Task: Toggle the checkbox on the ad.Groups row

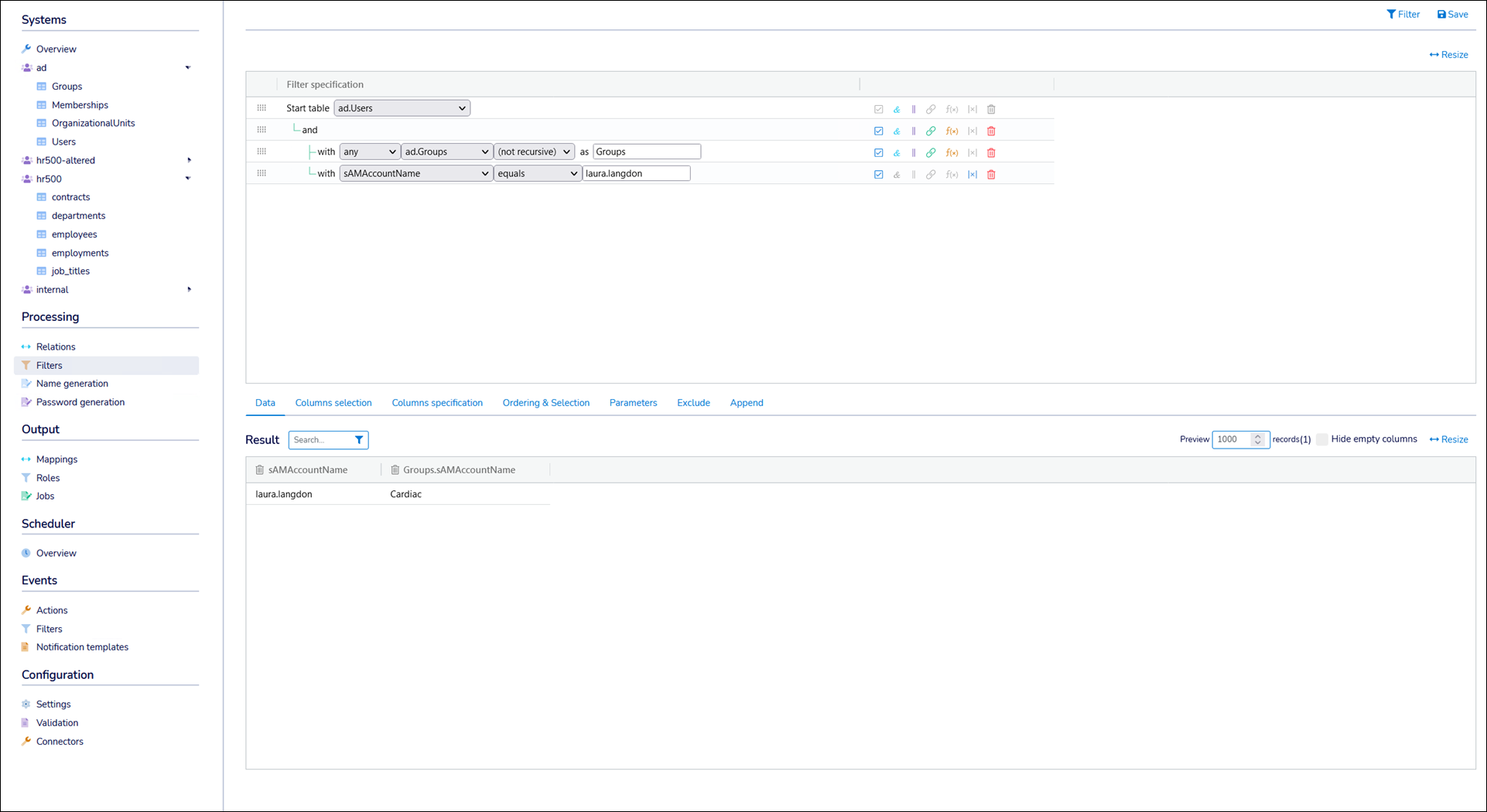Action: coord(878,153)
